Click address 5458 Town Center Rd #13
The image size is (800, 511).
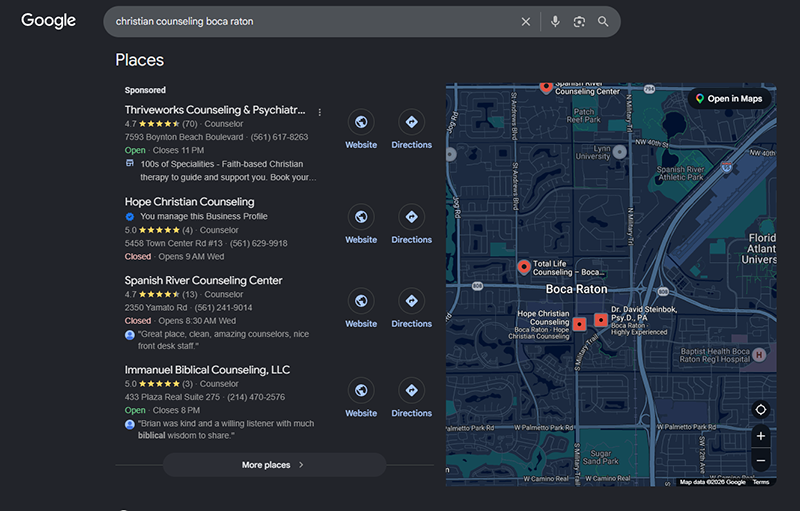[x=173, y=243]
